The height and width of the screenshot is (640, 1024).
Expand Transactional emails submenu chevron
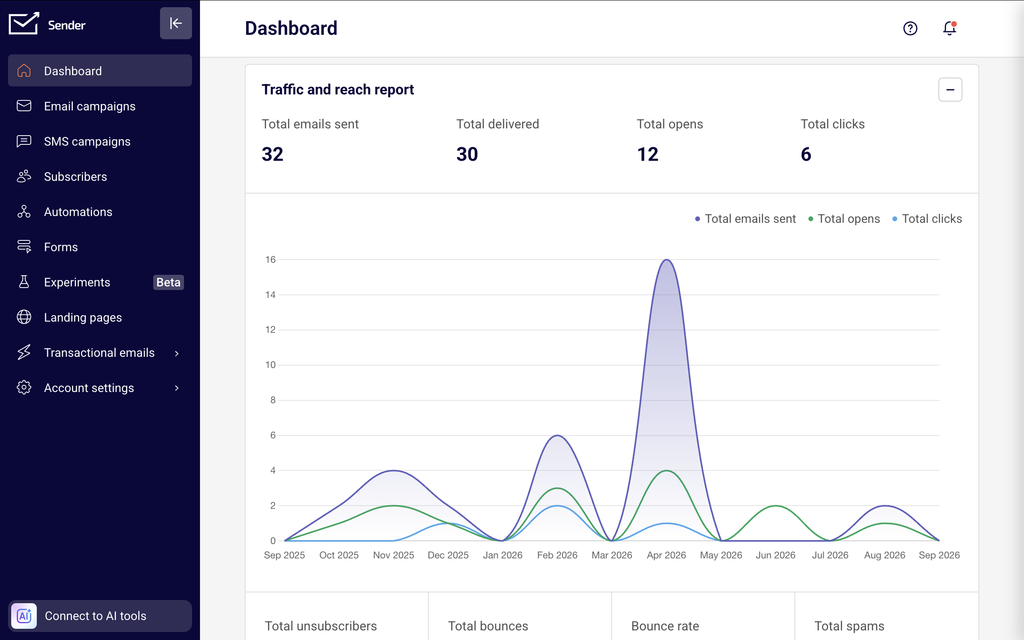(x=176, y=353)
